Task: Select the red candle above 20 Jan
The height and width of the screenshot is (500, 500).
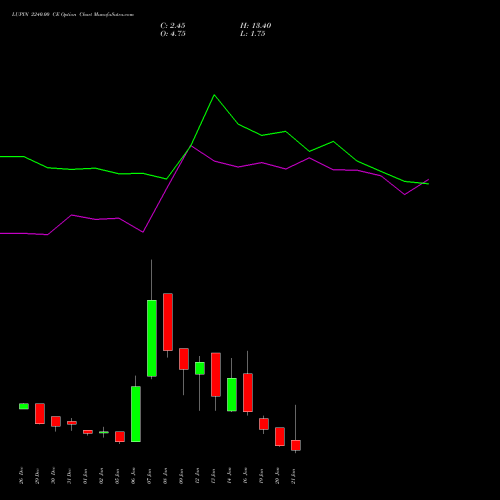Action: tap(280, 437)
